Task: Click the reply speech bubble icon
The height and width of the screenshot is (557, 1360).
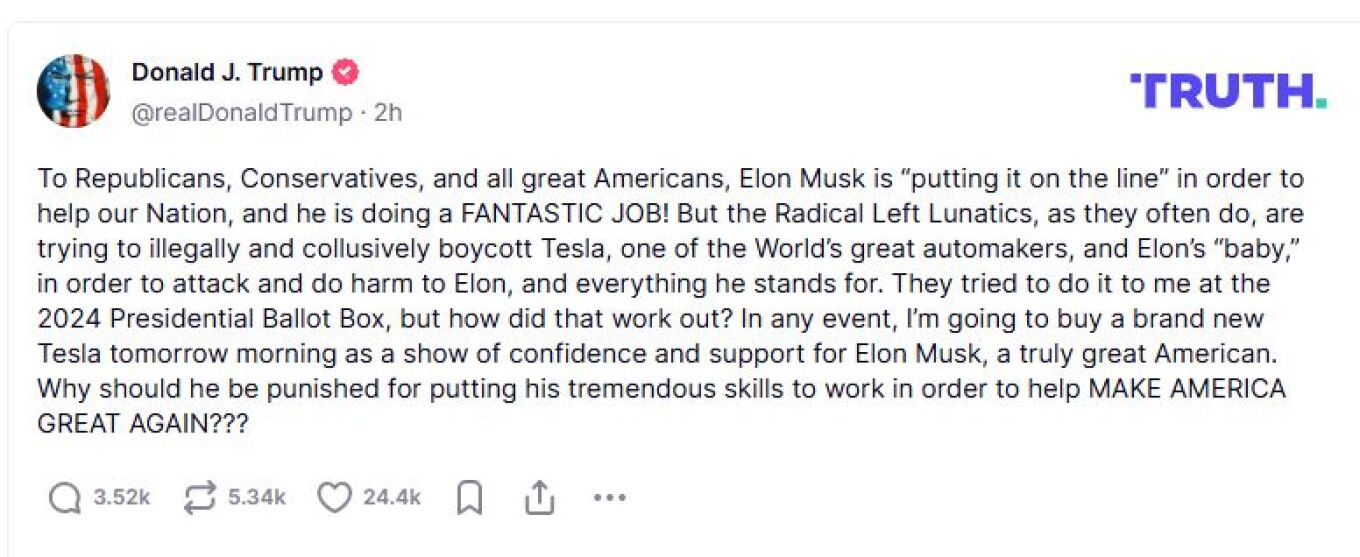Action: pyautogui.click(x=65, y=497)
